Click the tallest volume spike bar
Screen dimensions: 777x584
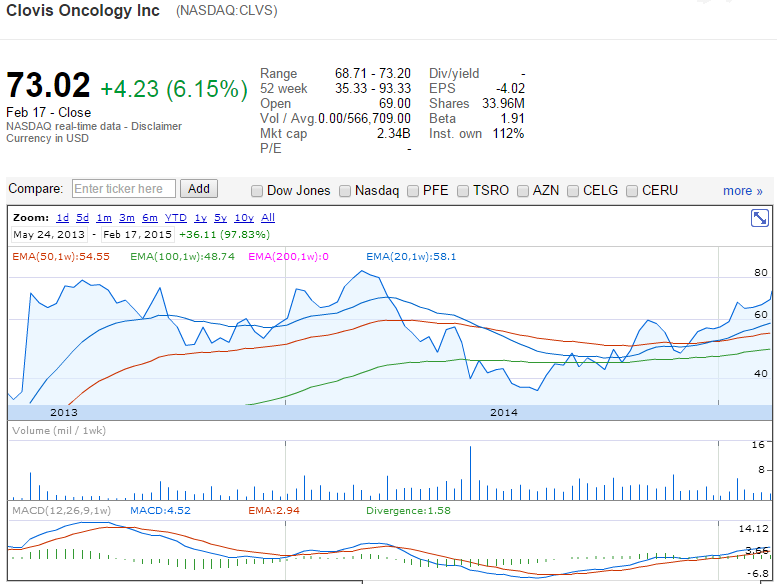[x=470, y=473]
